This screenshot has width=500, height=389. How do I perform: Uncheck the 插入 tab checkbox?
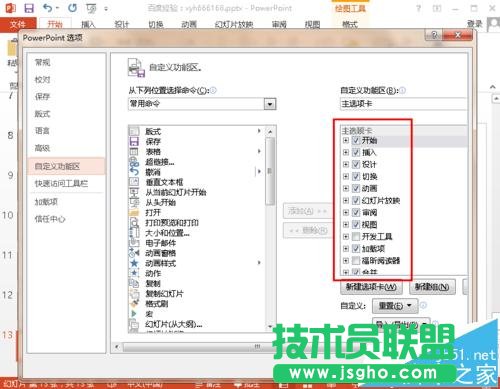(356, 152)
